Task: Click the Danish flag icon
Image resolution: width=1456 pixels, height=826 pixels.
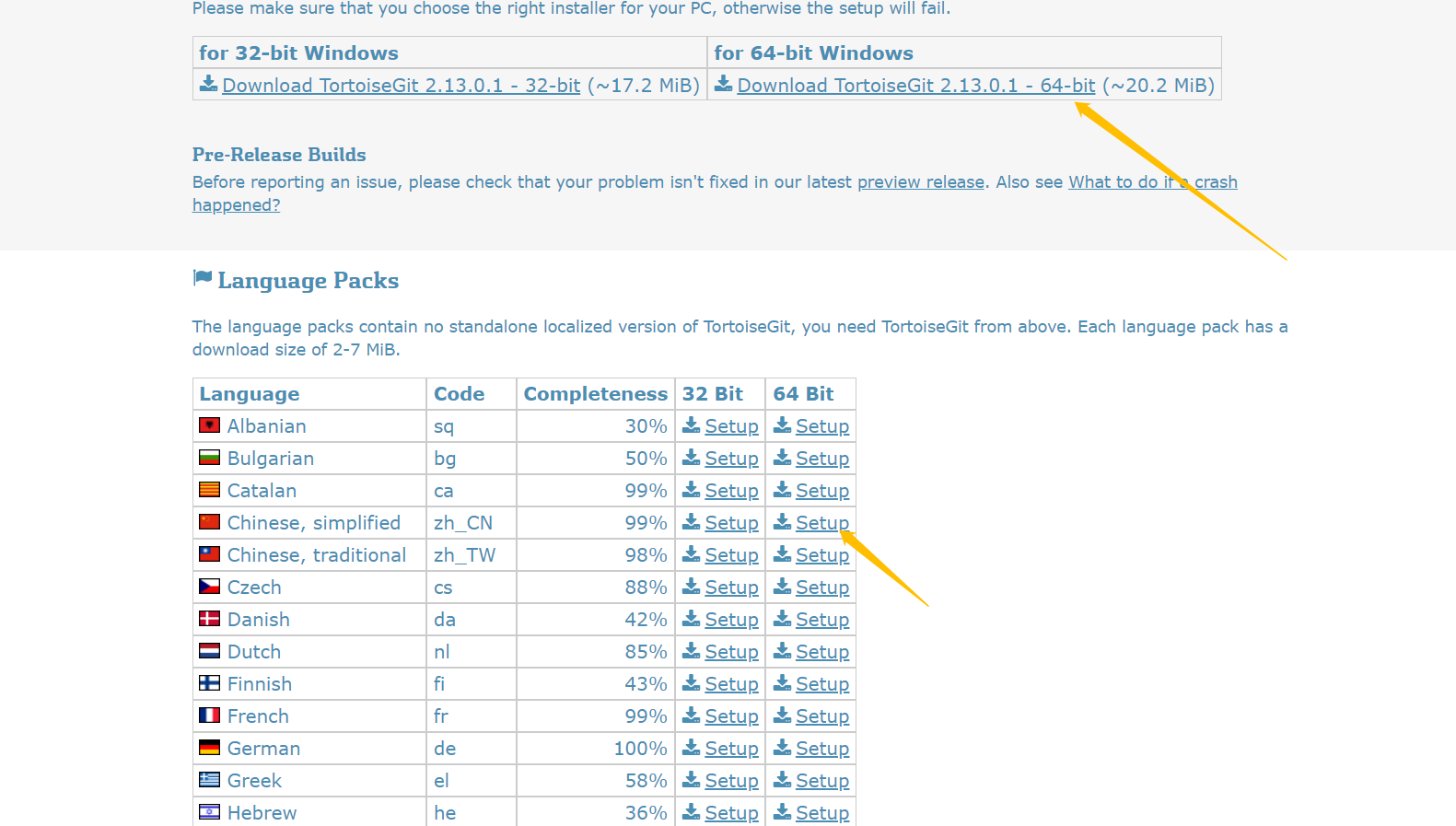Action: (x=210, y=619)
